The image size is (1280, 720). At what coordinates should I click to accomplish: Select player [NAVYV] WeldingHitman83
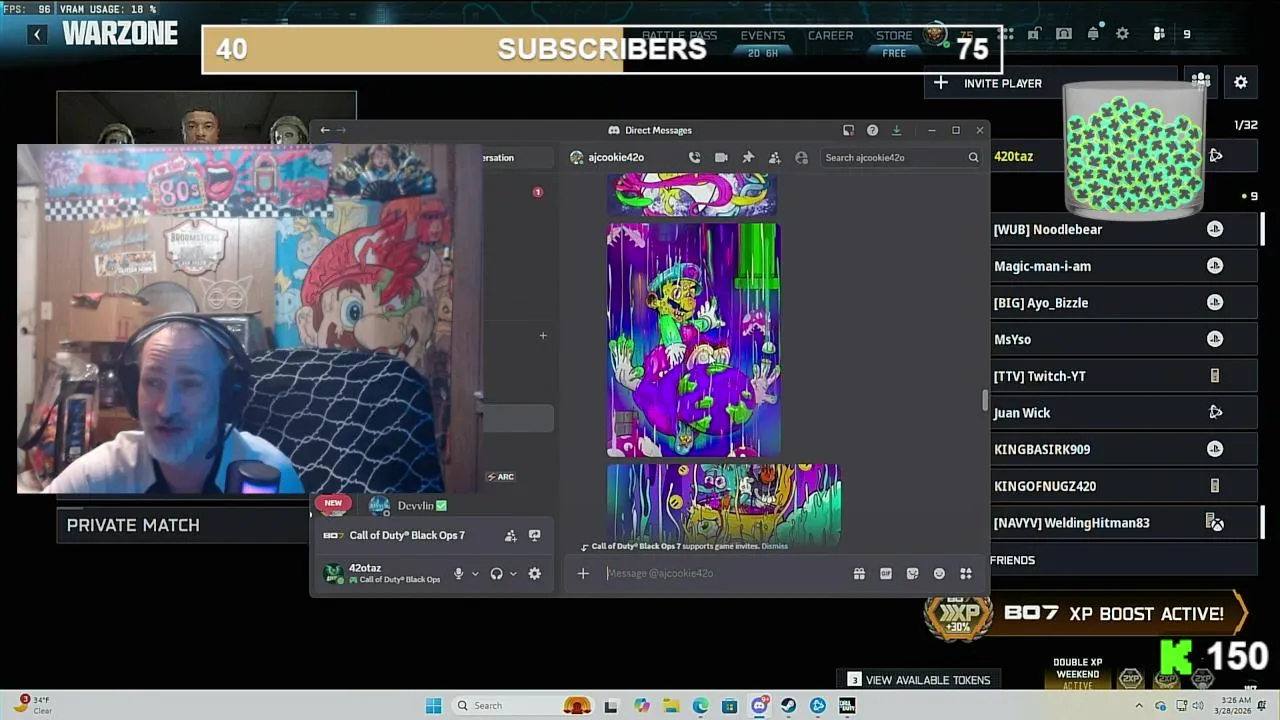tap(1124, 522)
